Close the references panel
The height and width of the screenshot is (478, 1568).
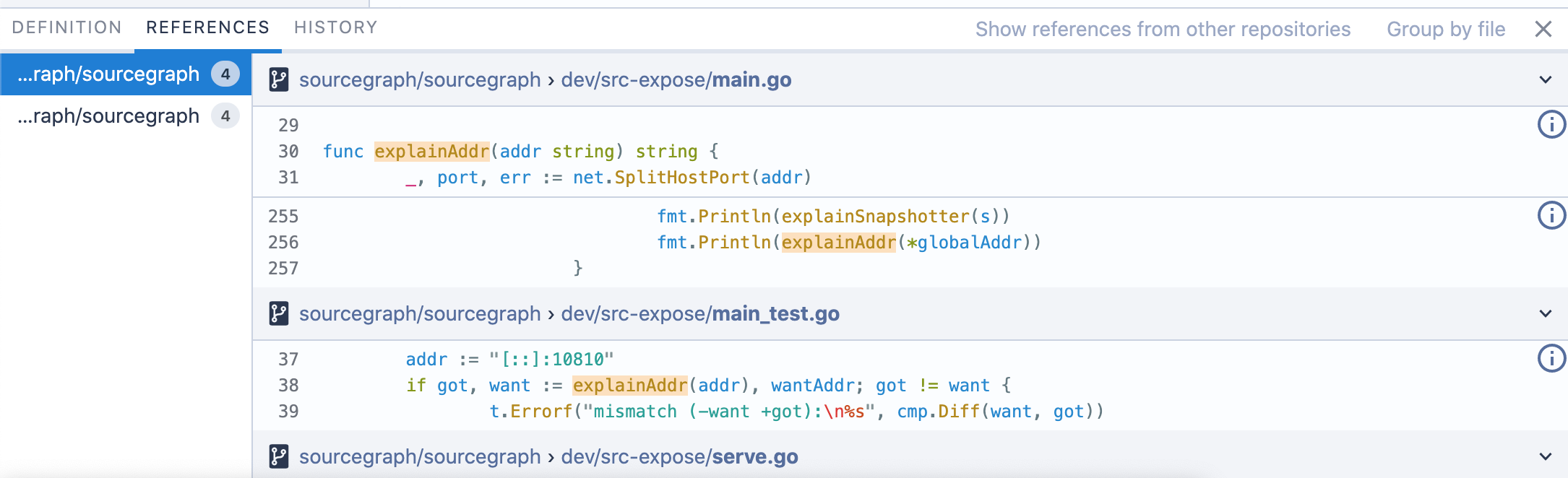click(1543, 29)
